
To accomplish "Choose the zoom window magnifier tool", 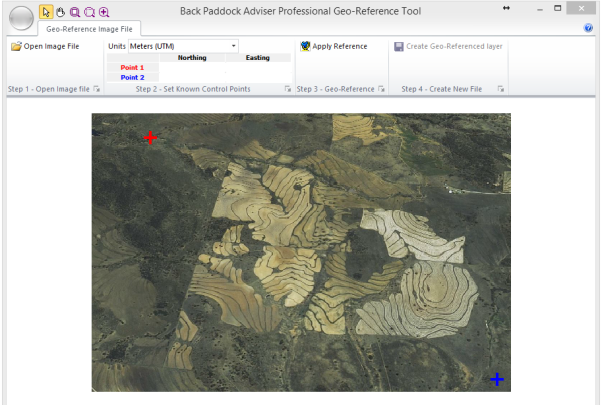I will pyautogui.click(x=75, y=12).
